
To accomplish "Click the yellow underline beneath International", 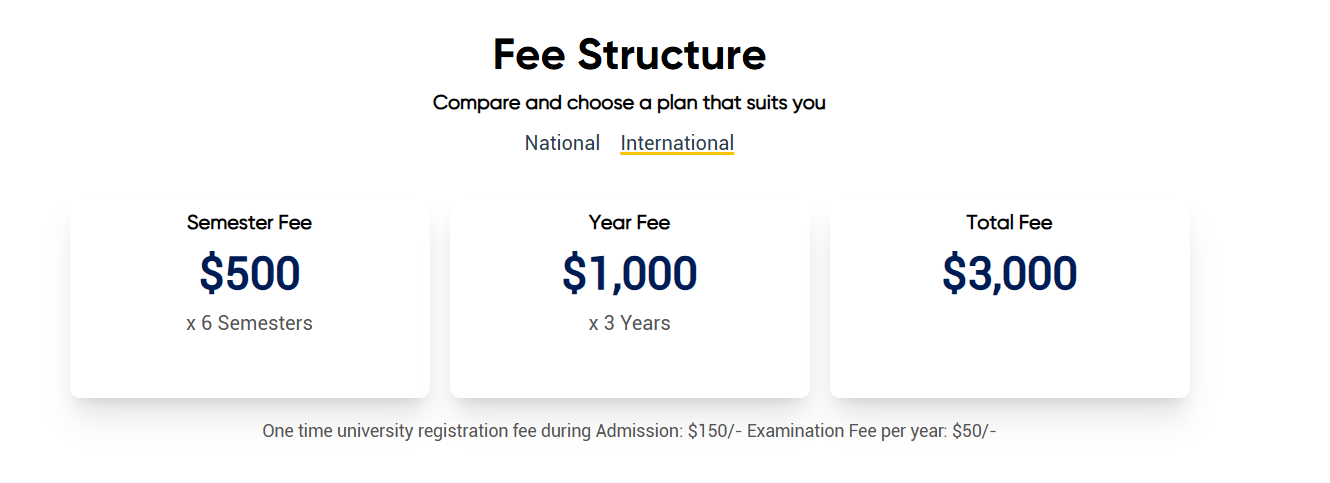I will (x=677, y=154).
